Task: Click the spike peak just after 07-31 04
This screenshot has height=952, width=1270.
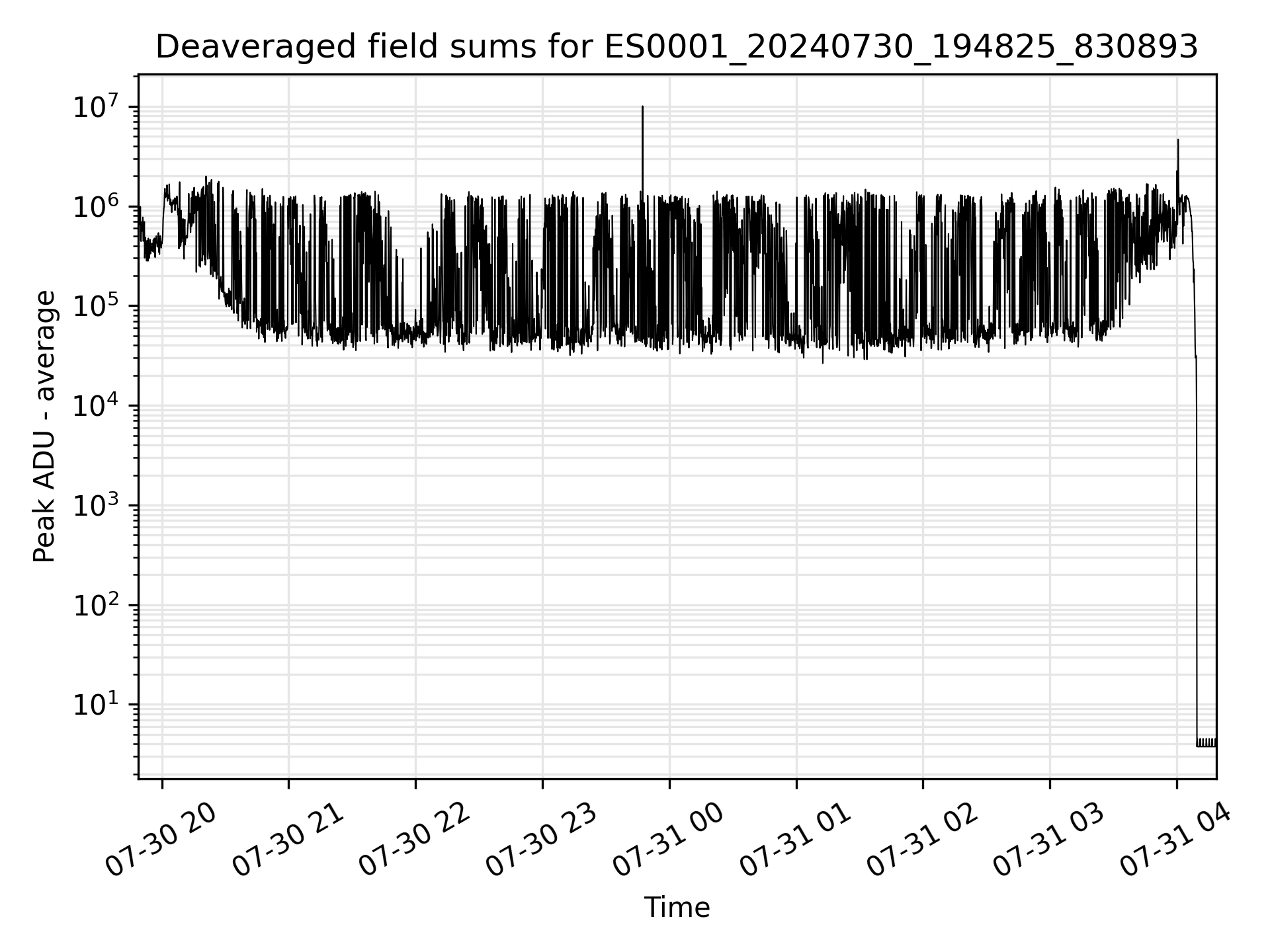Action: coord(1178,141)
